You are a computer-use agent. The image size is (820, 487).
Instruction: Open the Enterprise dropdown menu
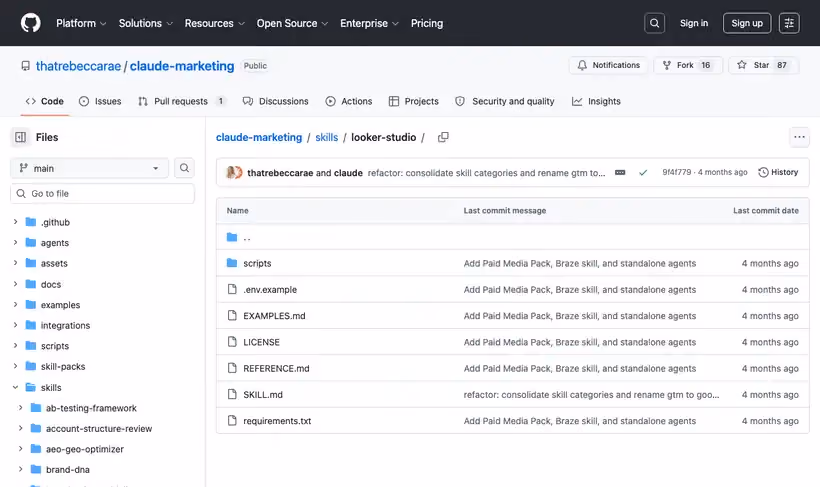point(369,23)
